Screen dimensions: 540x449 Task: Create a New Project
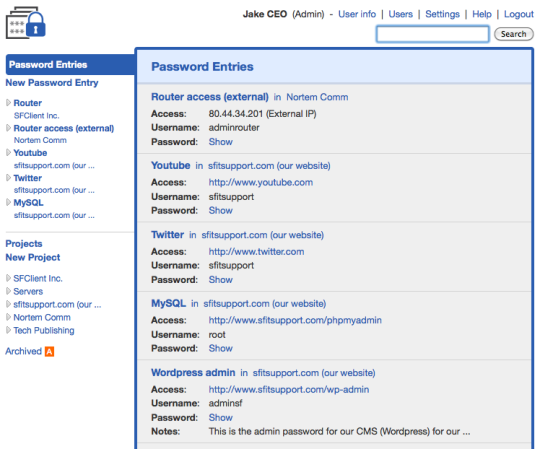tap(33, 257)
